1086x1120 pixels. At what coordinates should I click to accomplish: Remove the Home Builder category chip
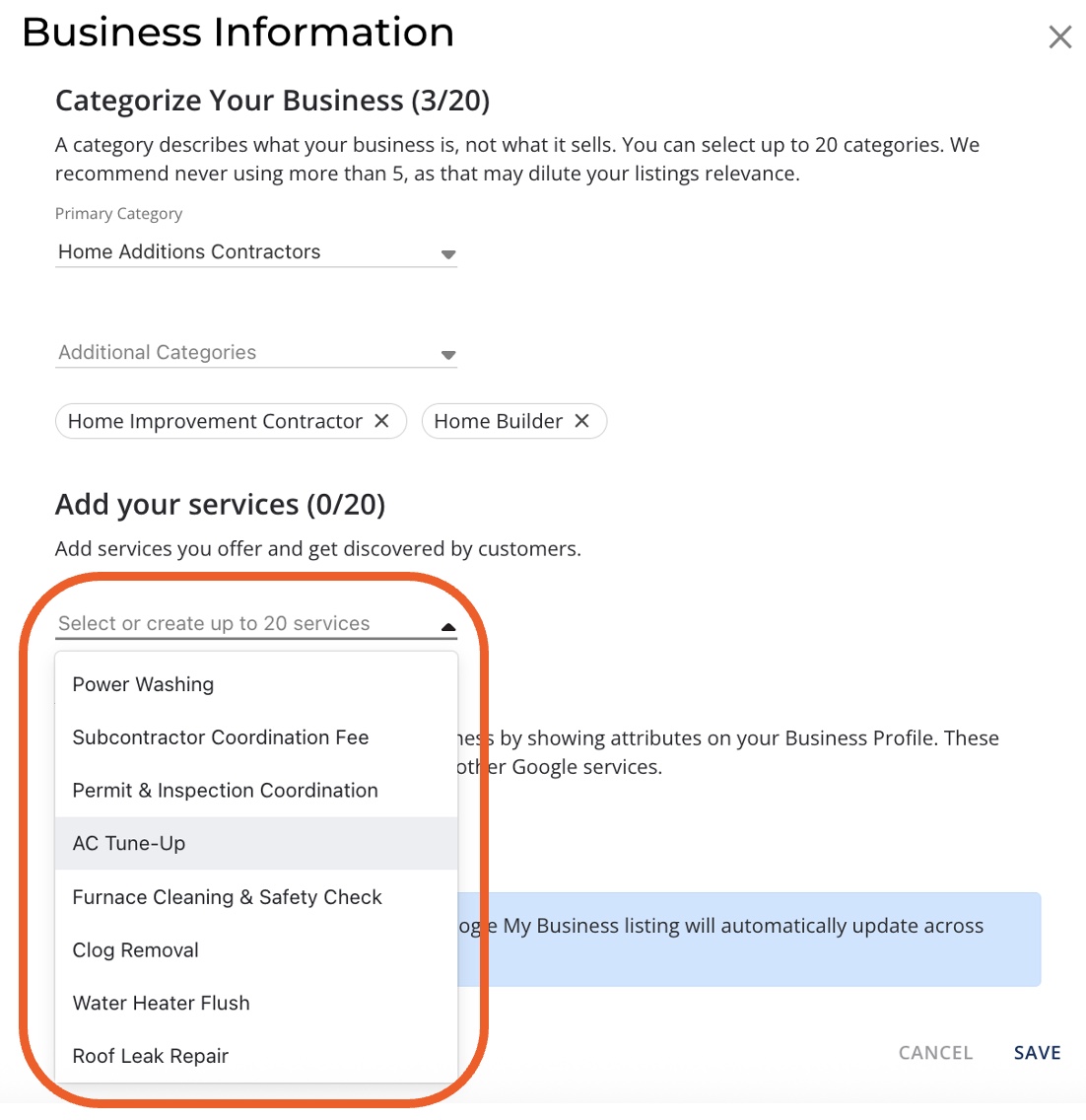click(x=582, y=421)
